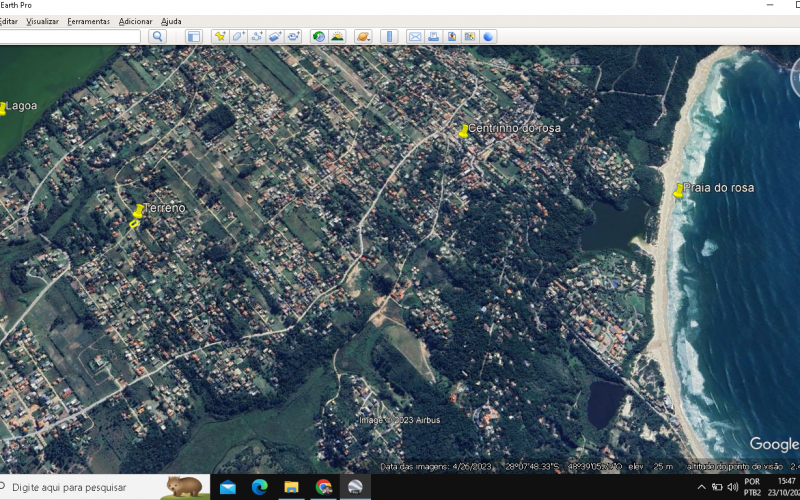Click the print icon in toolbar

pos(433,36)
